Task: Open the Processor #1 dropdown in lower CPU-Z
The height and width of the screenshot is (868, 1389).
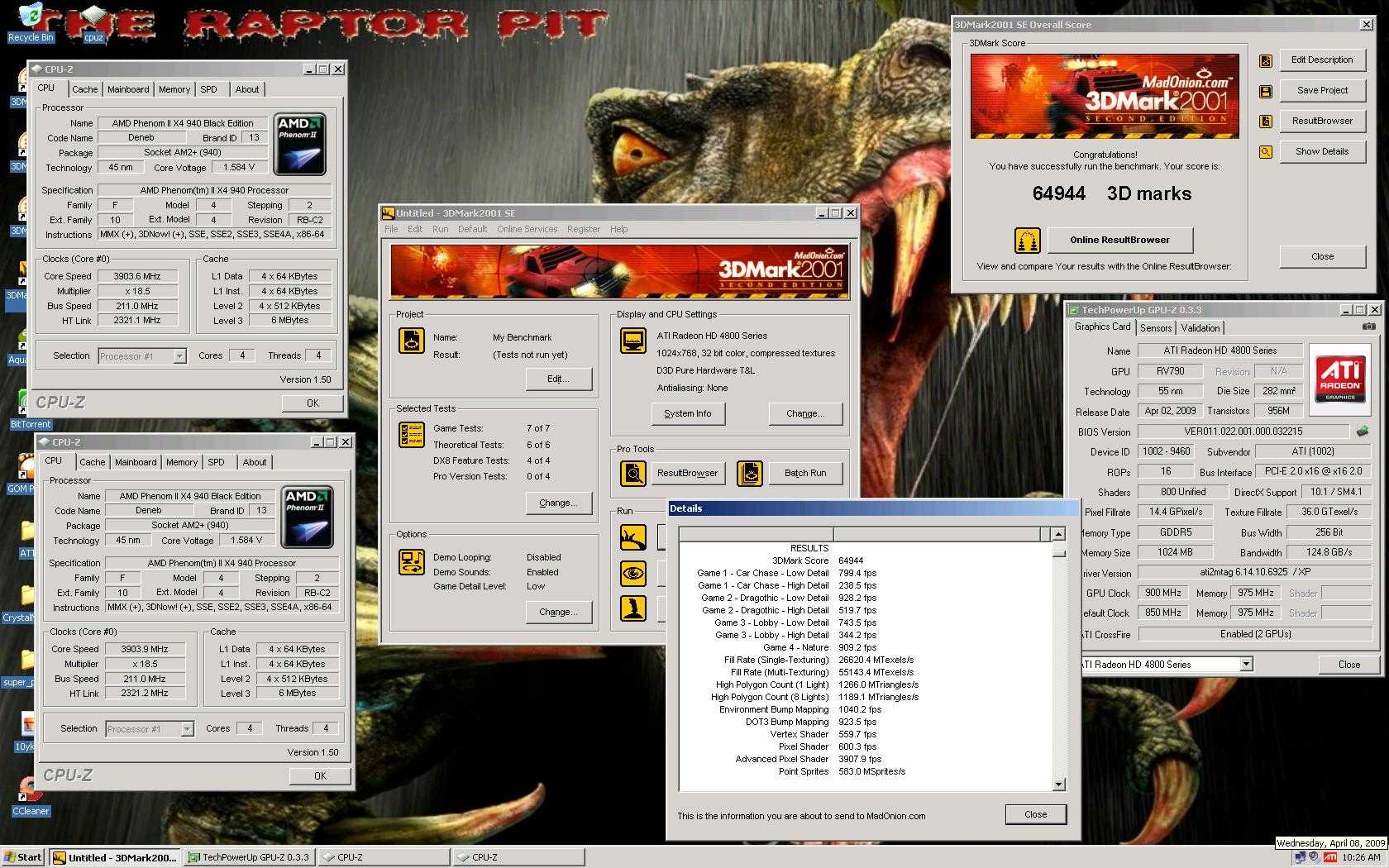Action: coord(187,729)
